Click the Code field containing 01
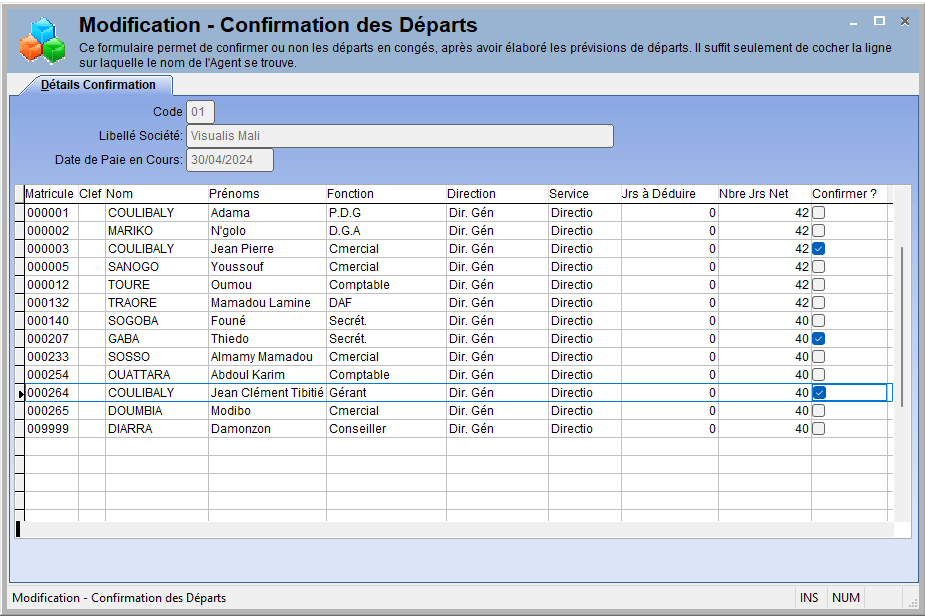925x616 pixels. (x=200, y=112)
